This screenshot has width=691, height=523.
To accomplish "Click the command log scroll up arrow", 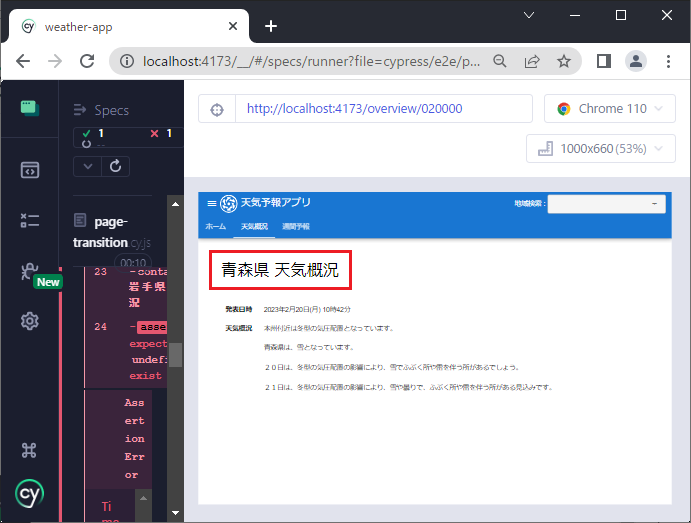I will point(175,204).
